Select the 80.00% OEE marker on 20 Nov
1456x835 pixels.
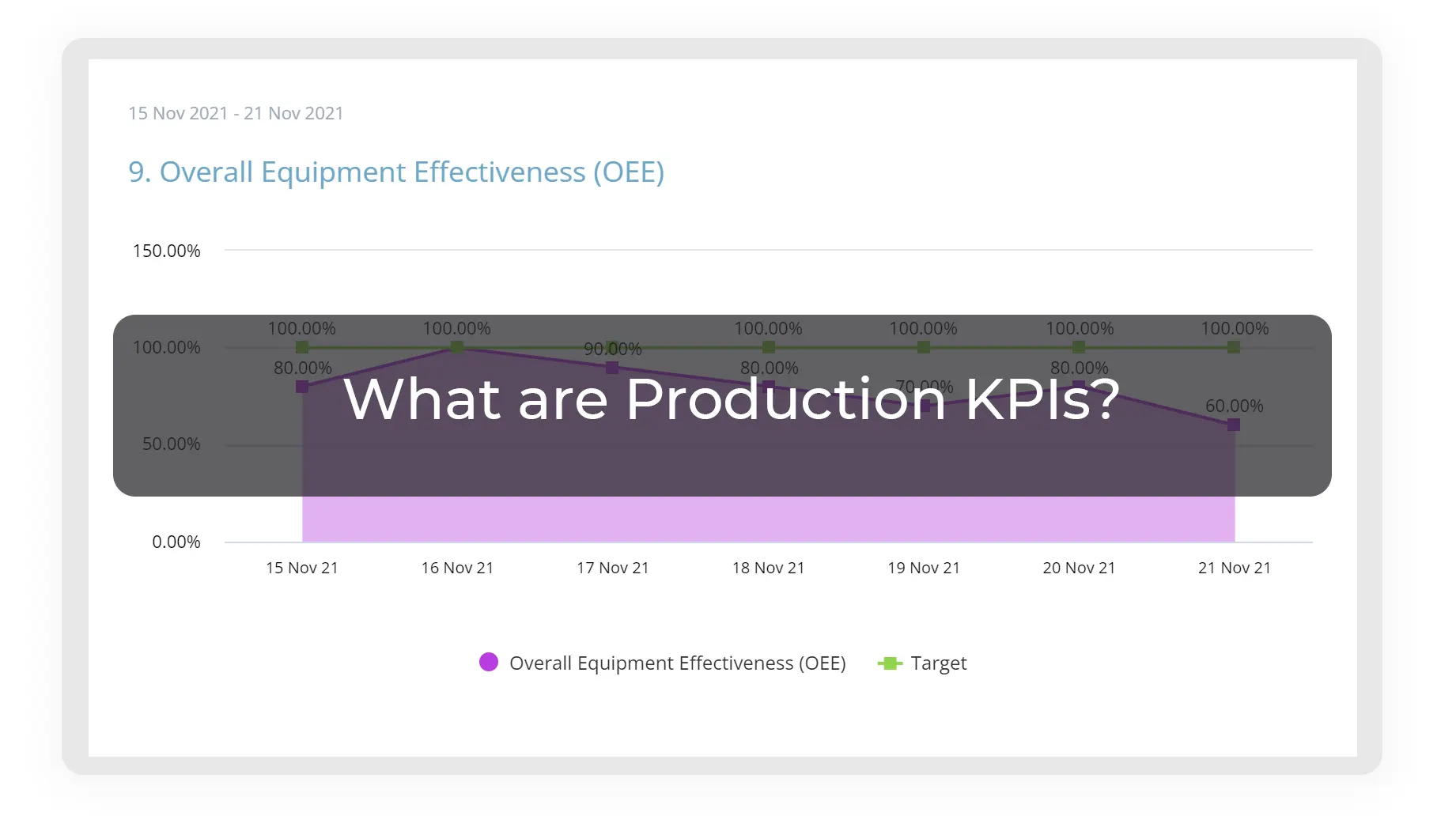1079,387
